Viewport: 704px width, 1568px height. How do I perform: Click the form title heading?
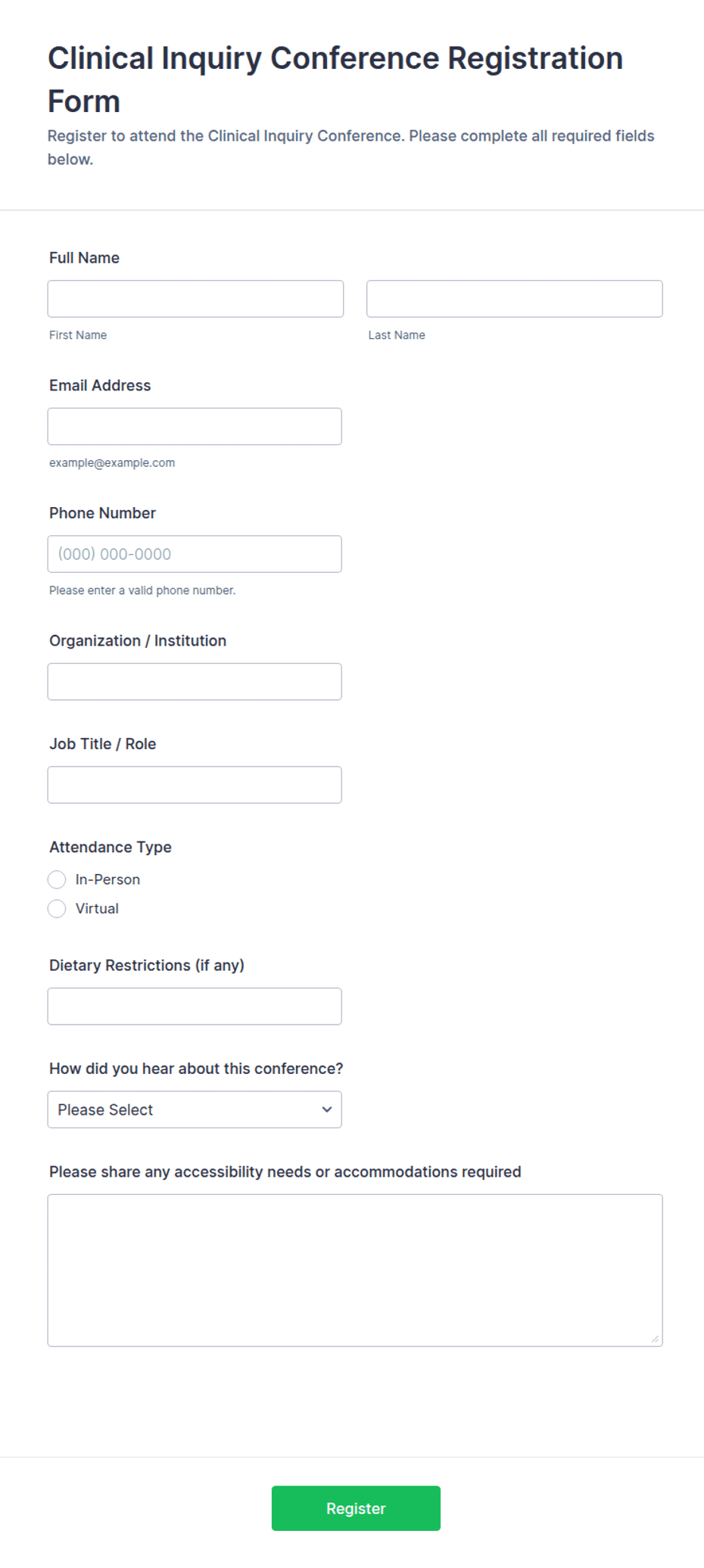(x=335, y=79)
